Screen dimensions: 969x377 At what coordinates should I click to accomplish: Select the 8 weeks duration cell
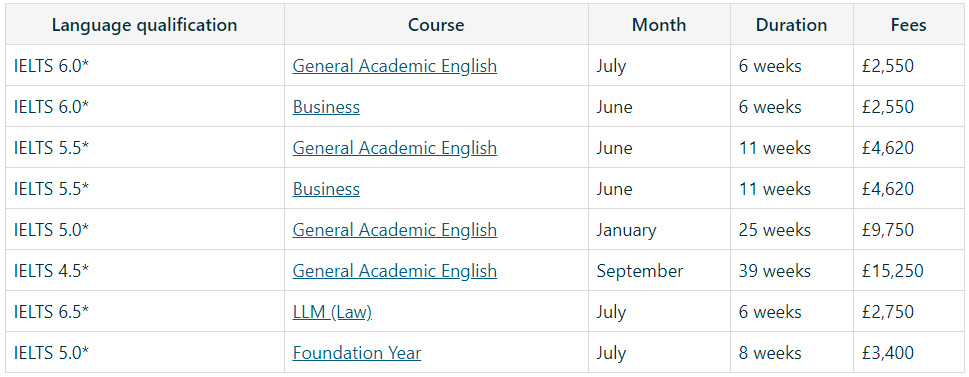[792, 352]
